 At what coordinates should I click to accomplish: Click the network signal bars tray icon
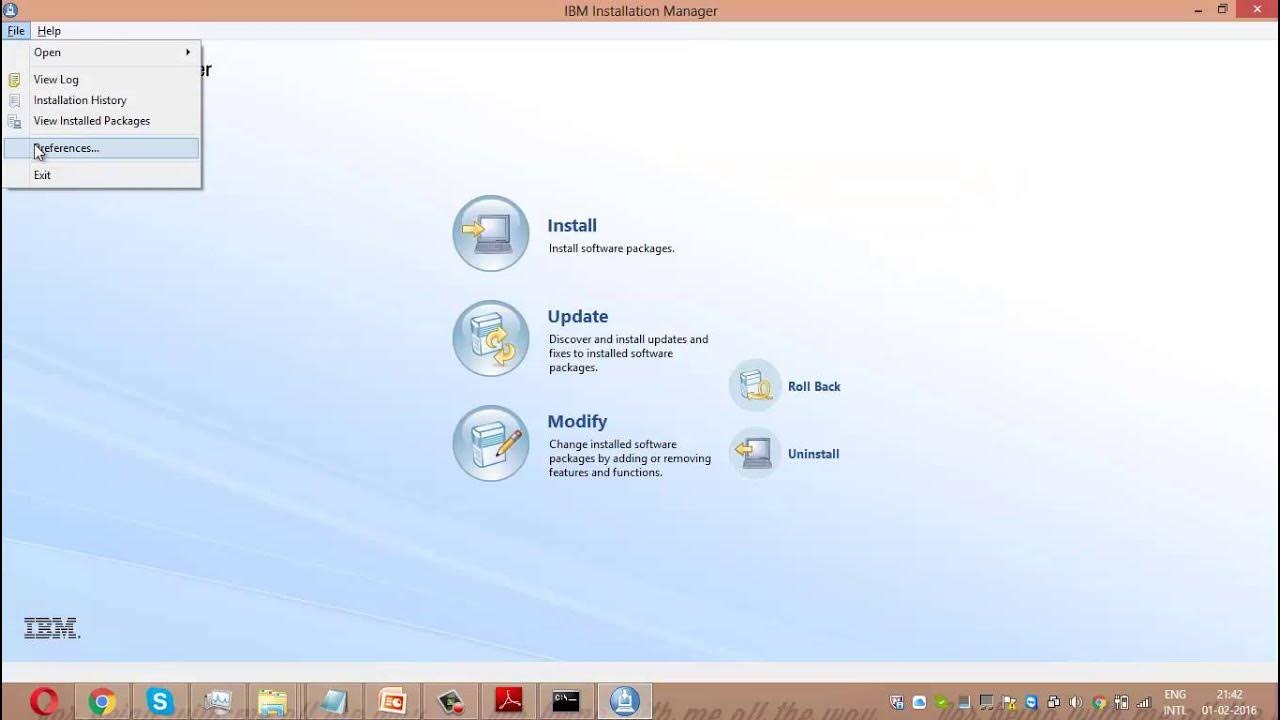[1144, 702]
